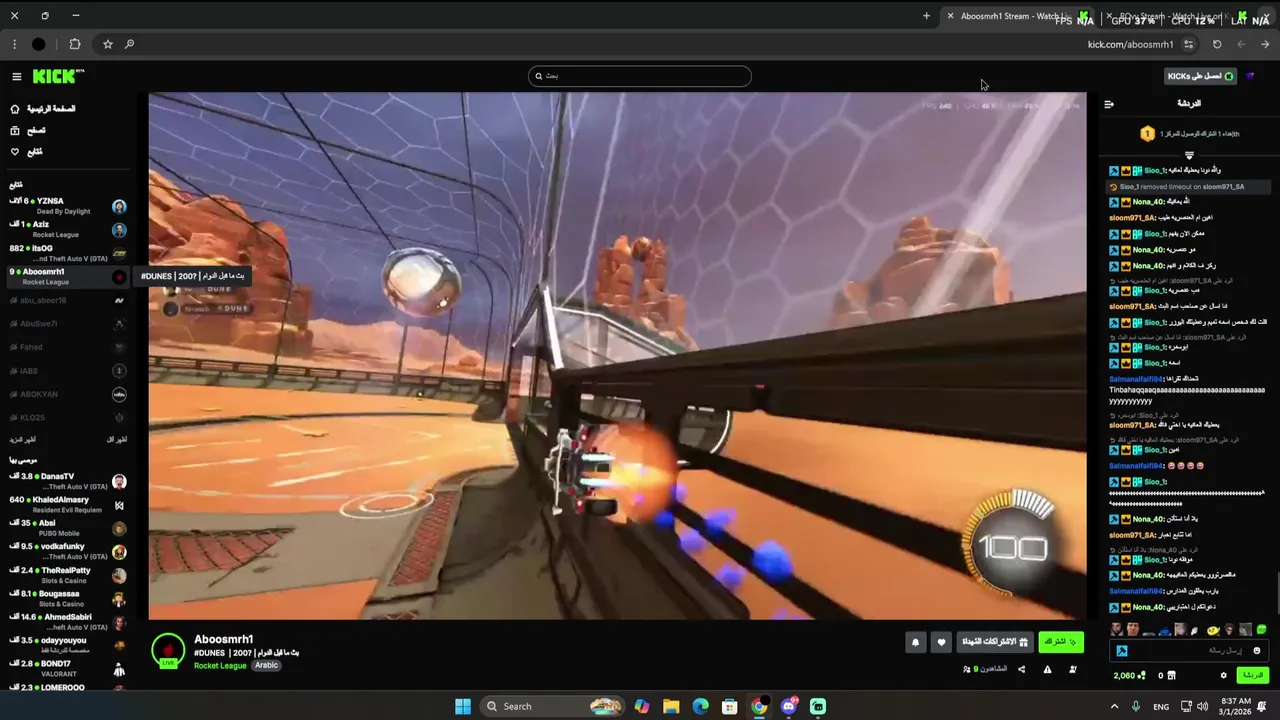Open site settings icon in address bar
Viewport: 1280px width, 720px height.
pos(1188,44)
